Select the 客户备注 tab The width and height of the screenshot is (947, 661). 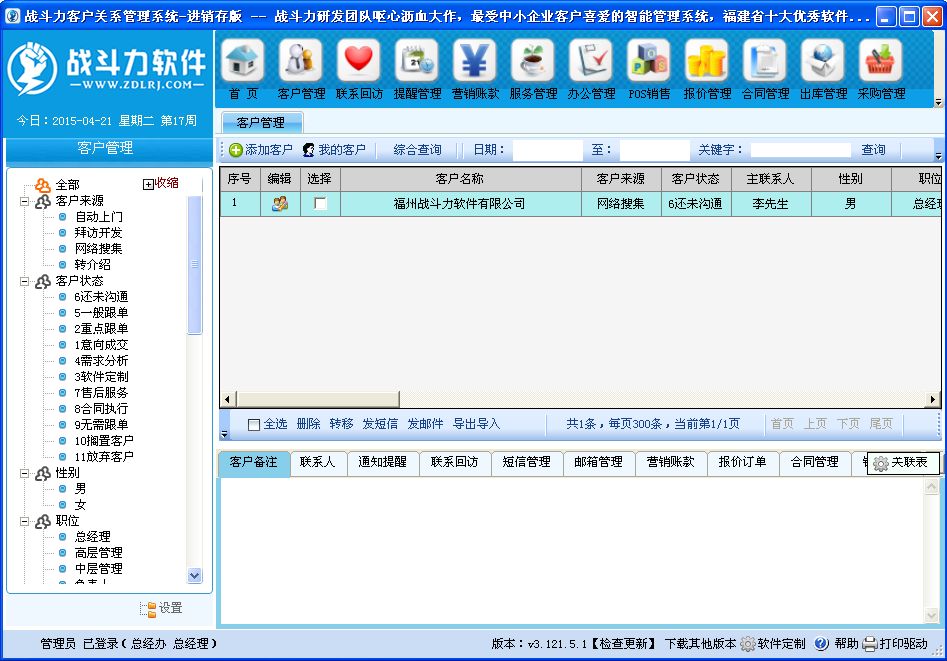(254, 462)
